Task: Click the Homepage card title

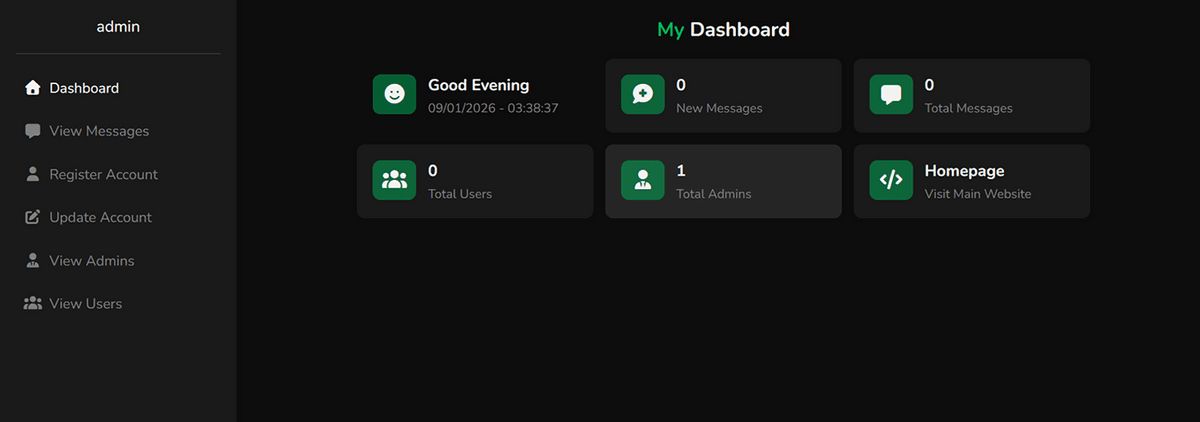Action: 964,171
